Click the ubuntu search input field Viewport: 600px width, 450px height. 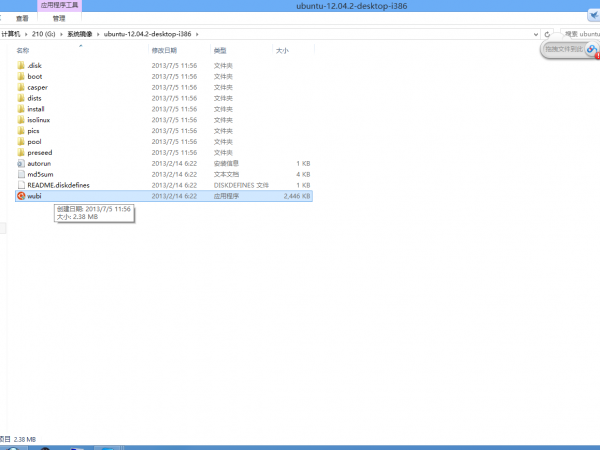click(x=575, y=33)
